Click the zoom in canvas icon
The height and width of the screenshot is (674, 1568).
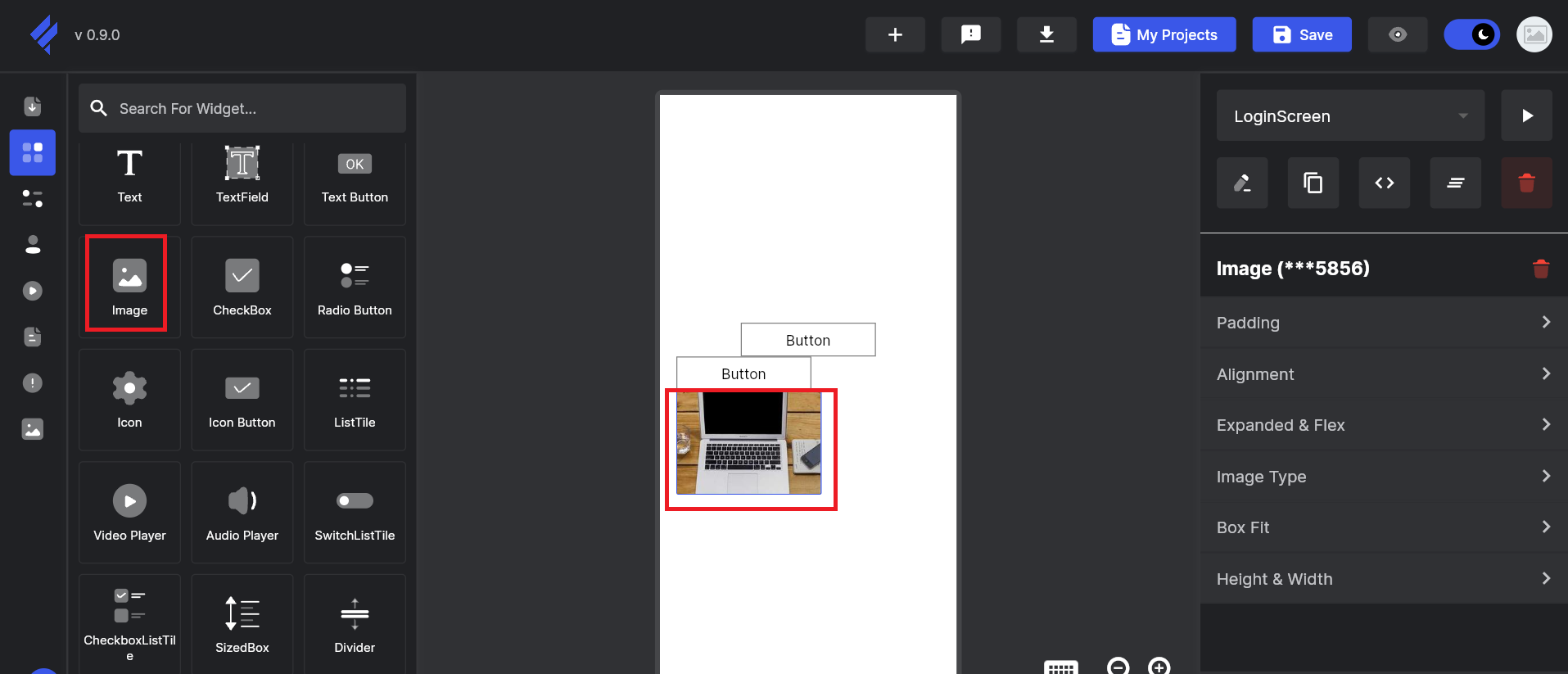[x=1159, y=666]
